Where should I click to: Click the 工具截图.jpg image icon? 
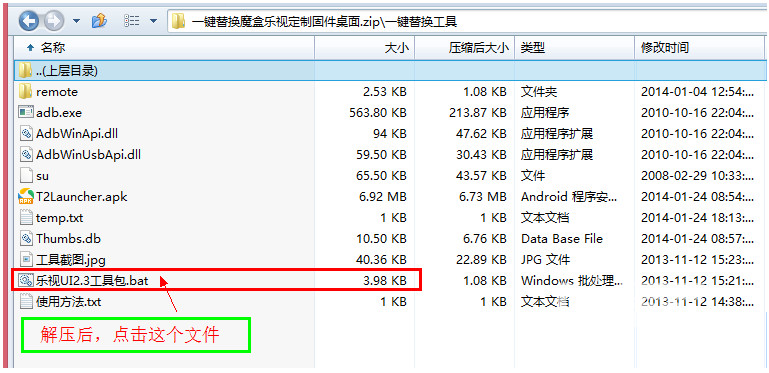point(26,259)
